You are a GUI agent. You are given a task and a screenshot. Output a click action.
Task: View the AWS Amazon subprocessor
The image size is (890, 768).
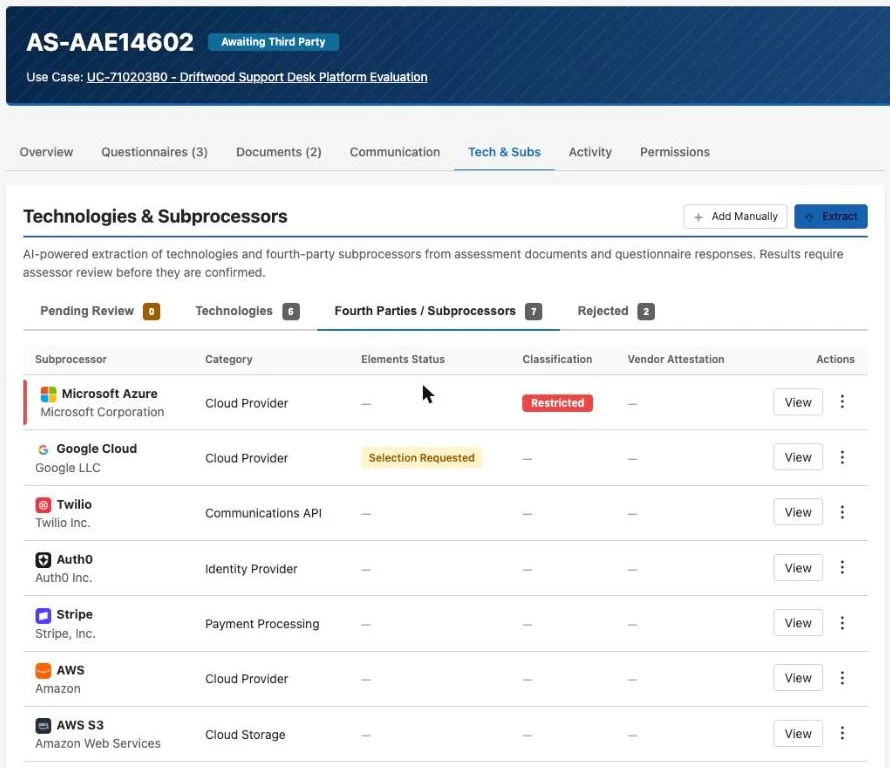click(x=797, y=678)
